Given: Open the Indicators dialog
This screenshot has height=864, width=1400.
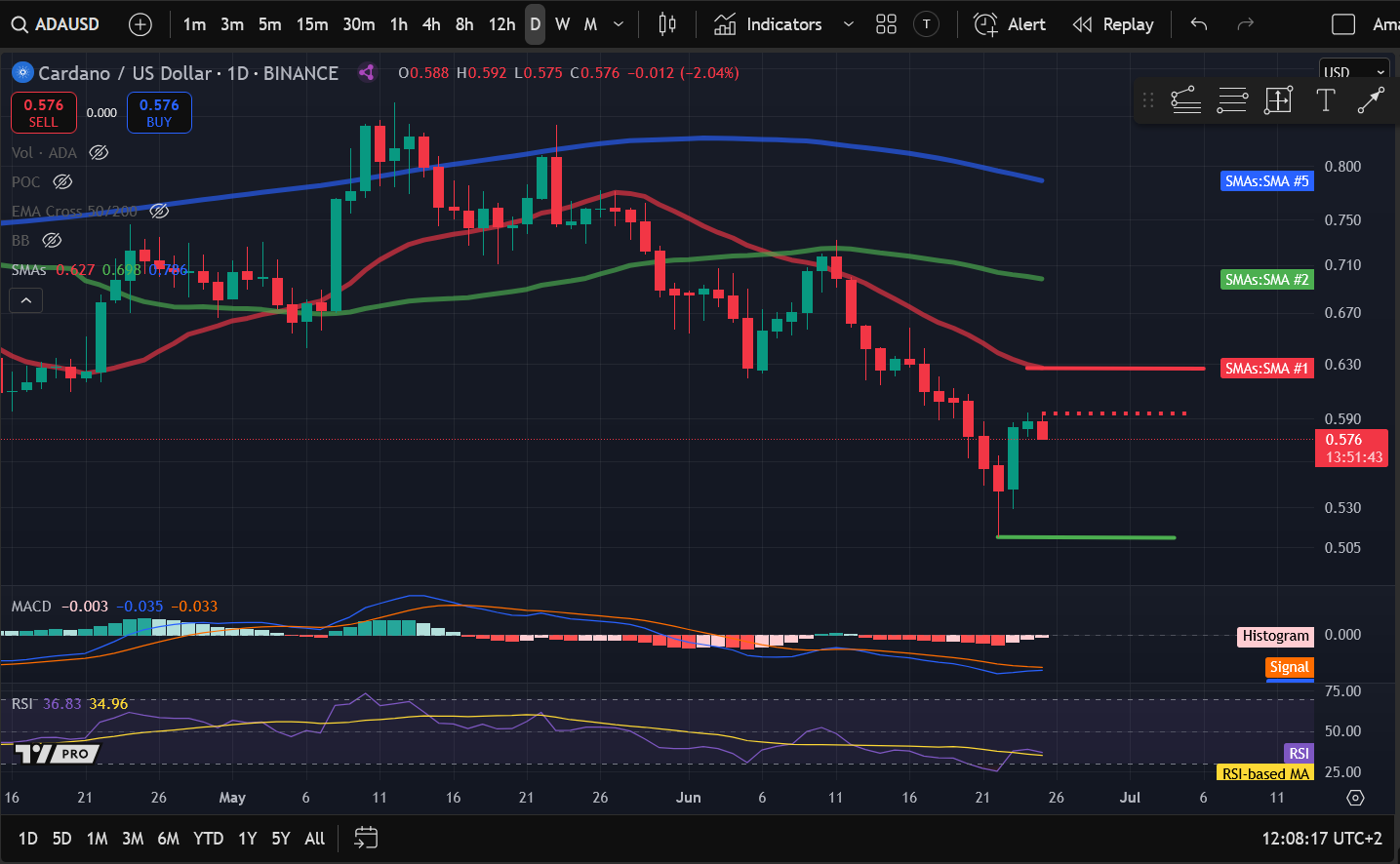Looking at the screenshot, I should pyautogui.click(x=769, y=24).
